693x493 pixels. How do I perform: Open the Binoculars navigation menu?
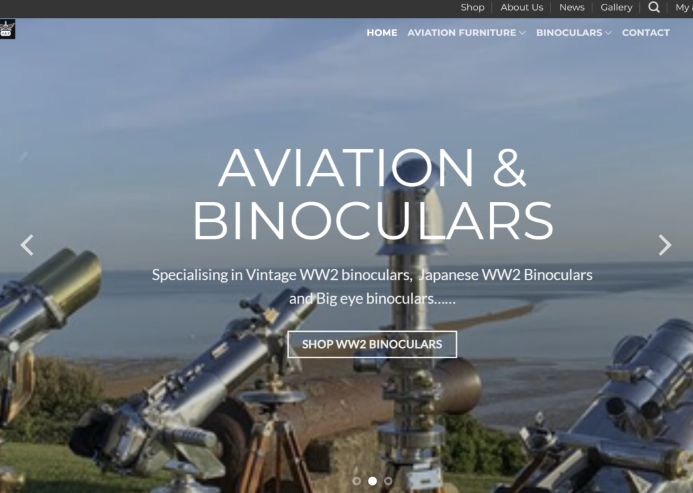point(569,33)
